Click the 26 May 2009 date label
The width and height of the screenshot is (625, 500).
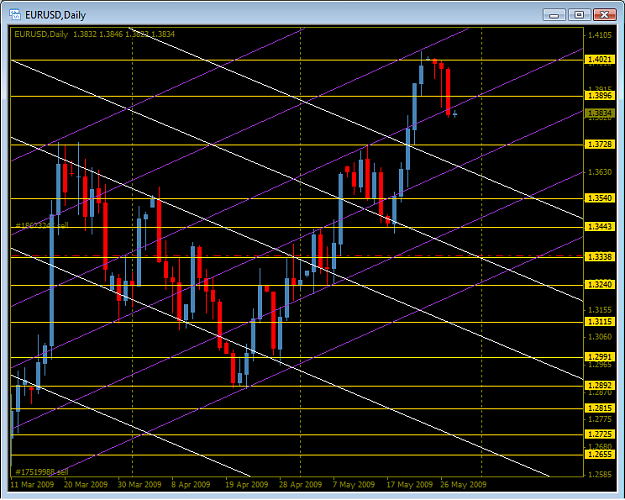pyautogui.click(x=463, y=485)
